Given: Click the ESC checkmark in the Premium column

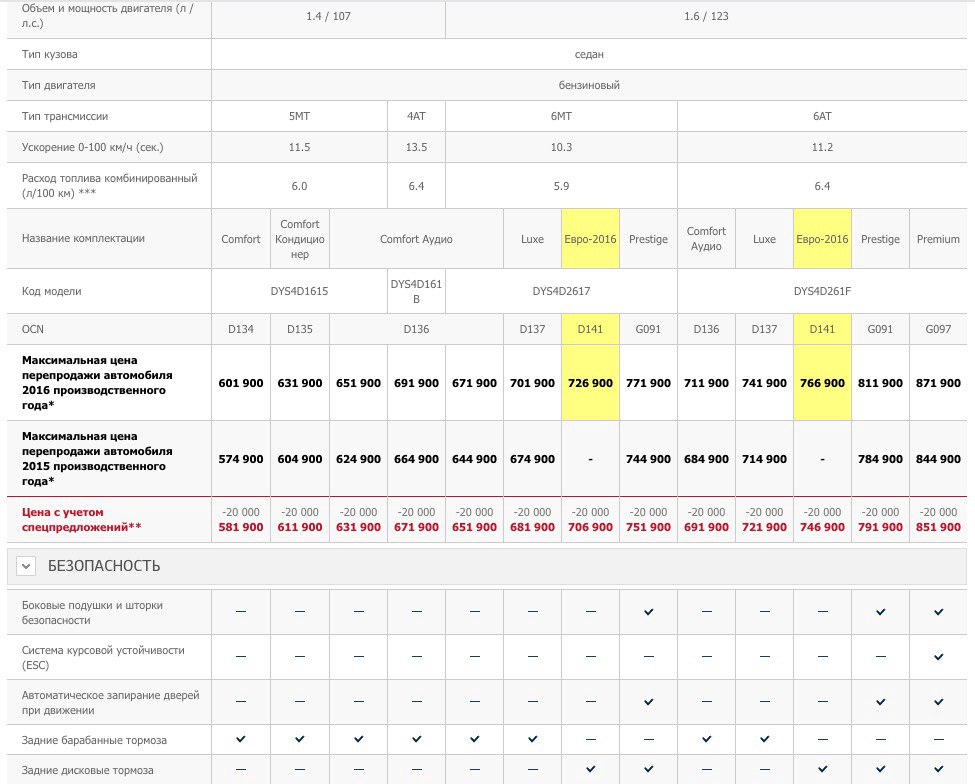Looking at the screenshot, I should pyautogui.click(x=938, y=657).
